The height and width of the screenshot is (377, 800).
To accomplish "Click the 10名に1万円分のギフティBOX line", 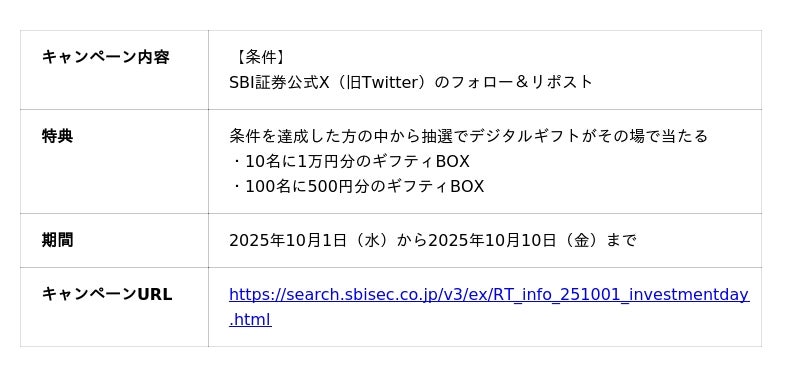I will [x=349, y=162].
